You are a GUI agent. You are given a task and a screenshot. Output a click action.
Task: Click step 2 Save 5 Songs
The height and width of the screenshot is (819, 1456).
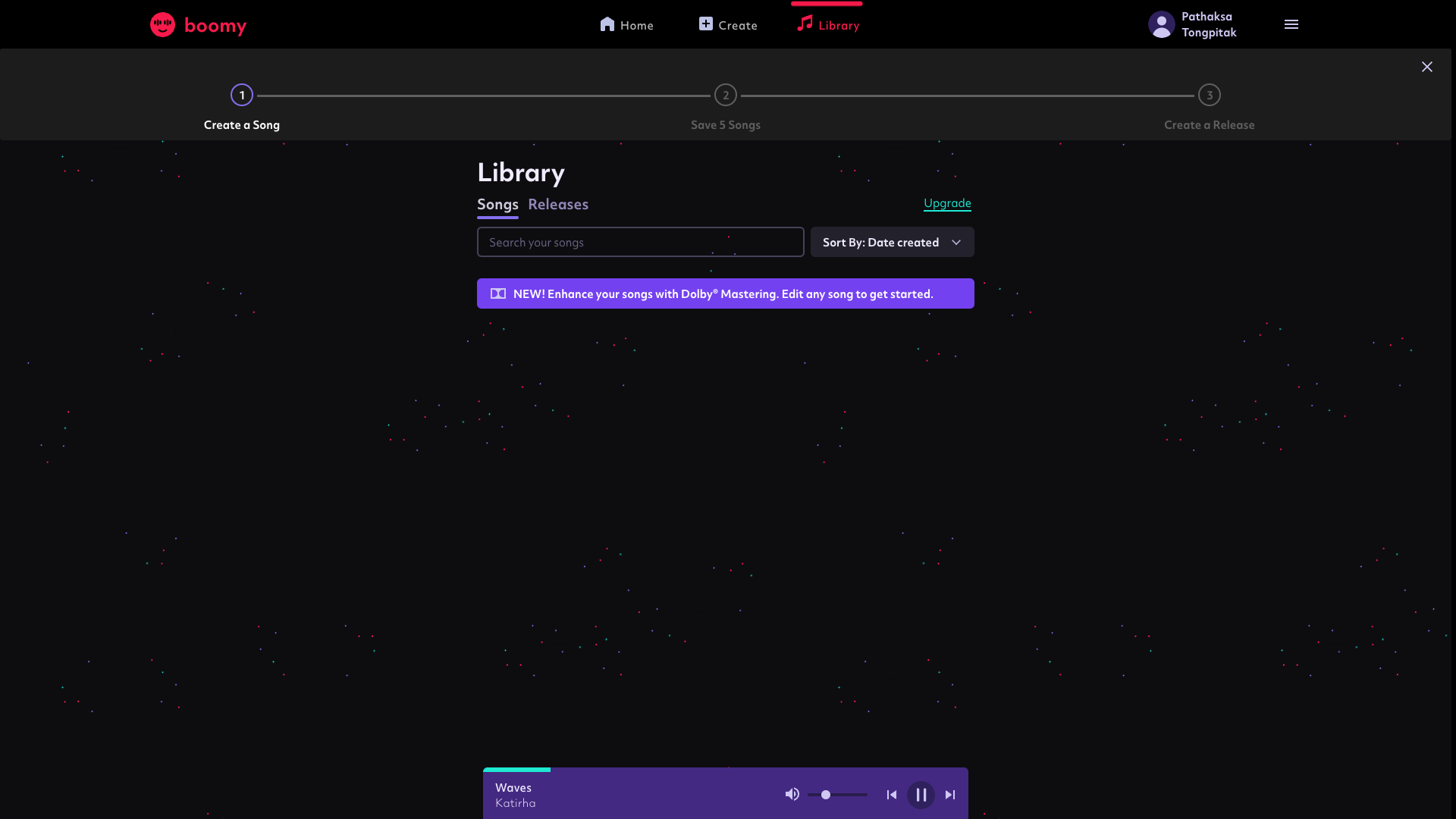pos(726,96)
